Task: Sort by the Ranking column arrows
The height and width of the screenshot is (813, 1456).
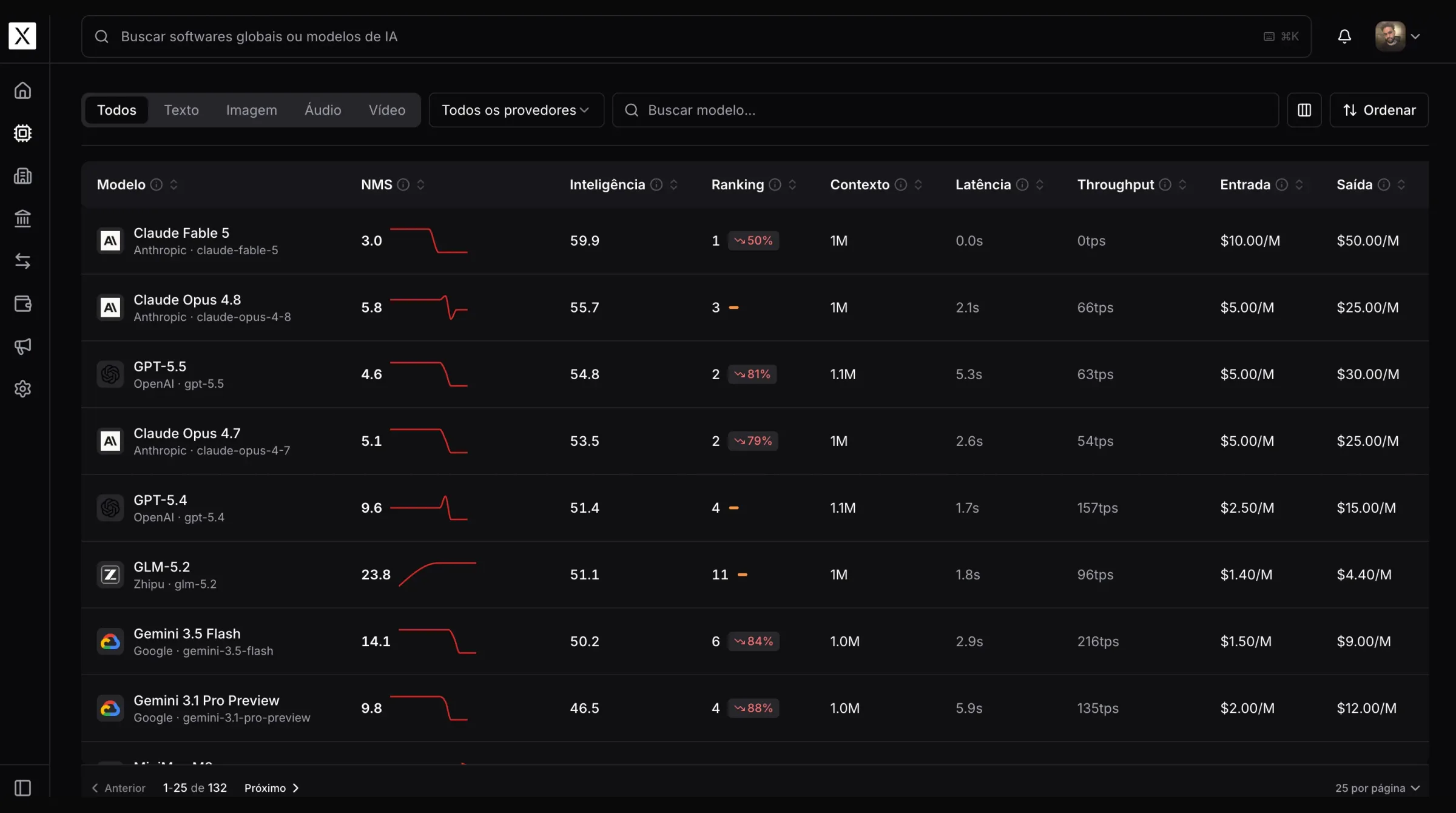Action: point(793,184)
